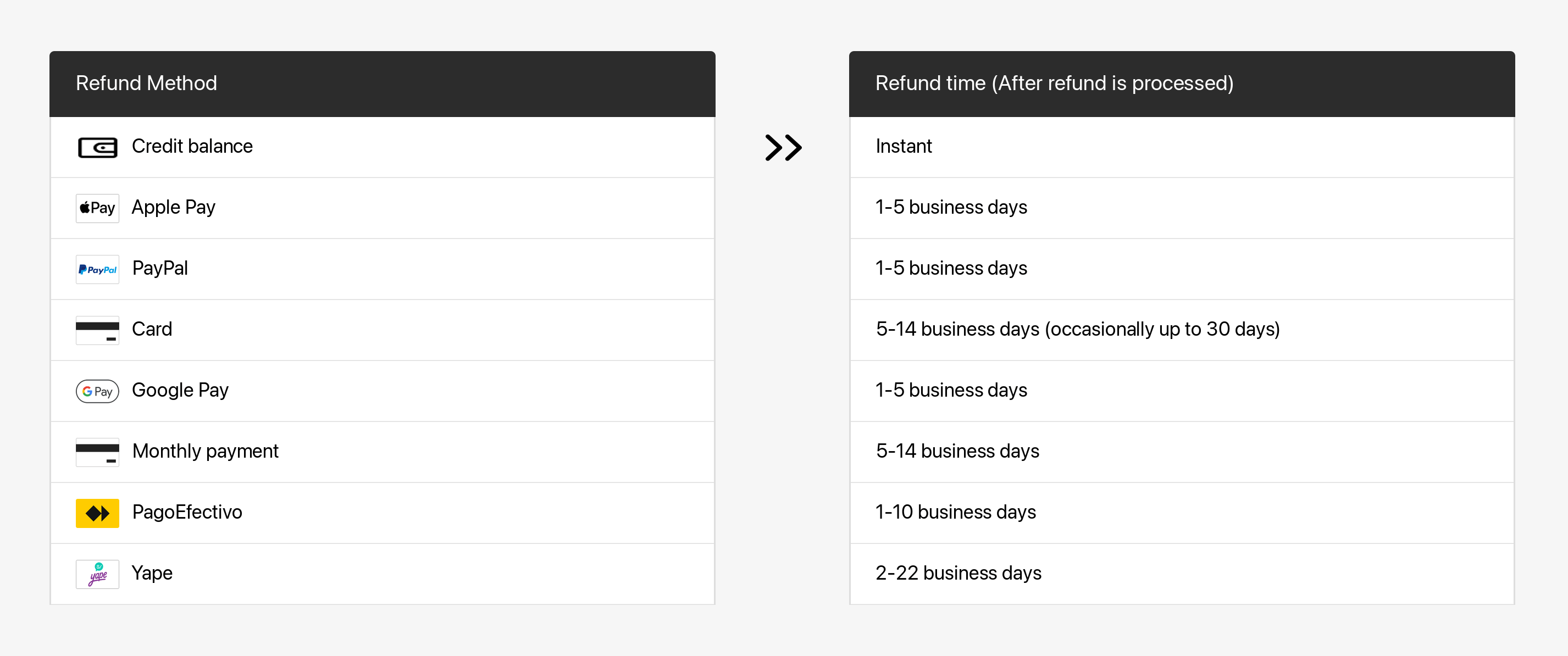Click the Monthly payment card icon

(97, 452)
